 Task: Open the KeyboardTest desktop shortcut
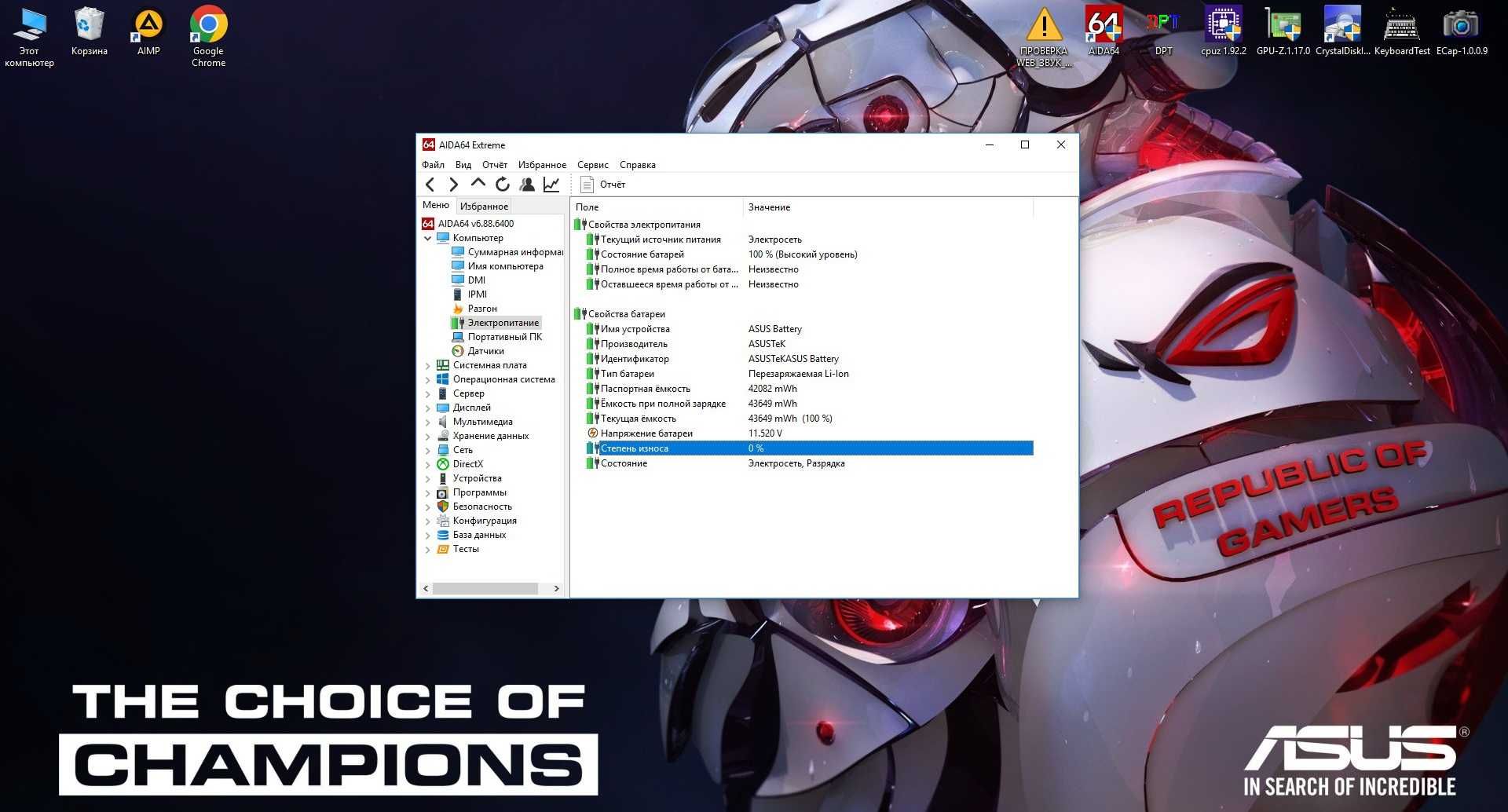(1402, 31)
